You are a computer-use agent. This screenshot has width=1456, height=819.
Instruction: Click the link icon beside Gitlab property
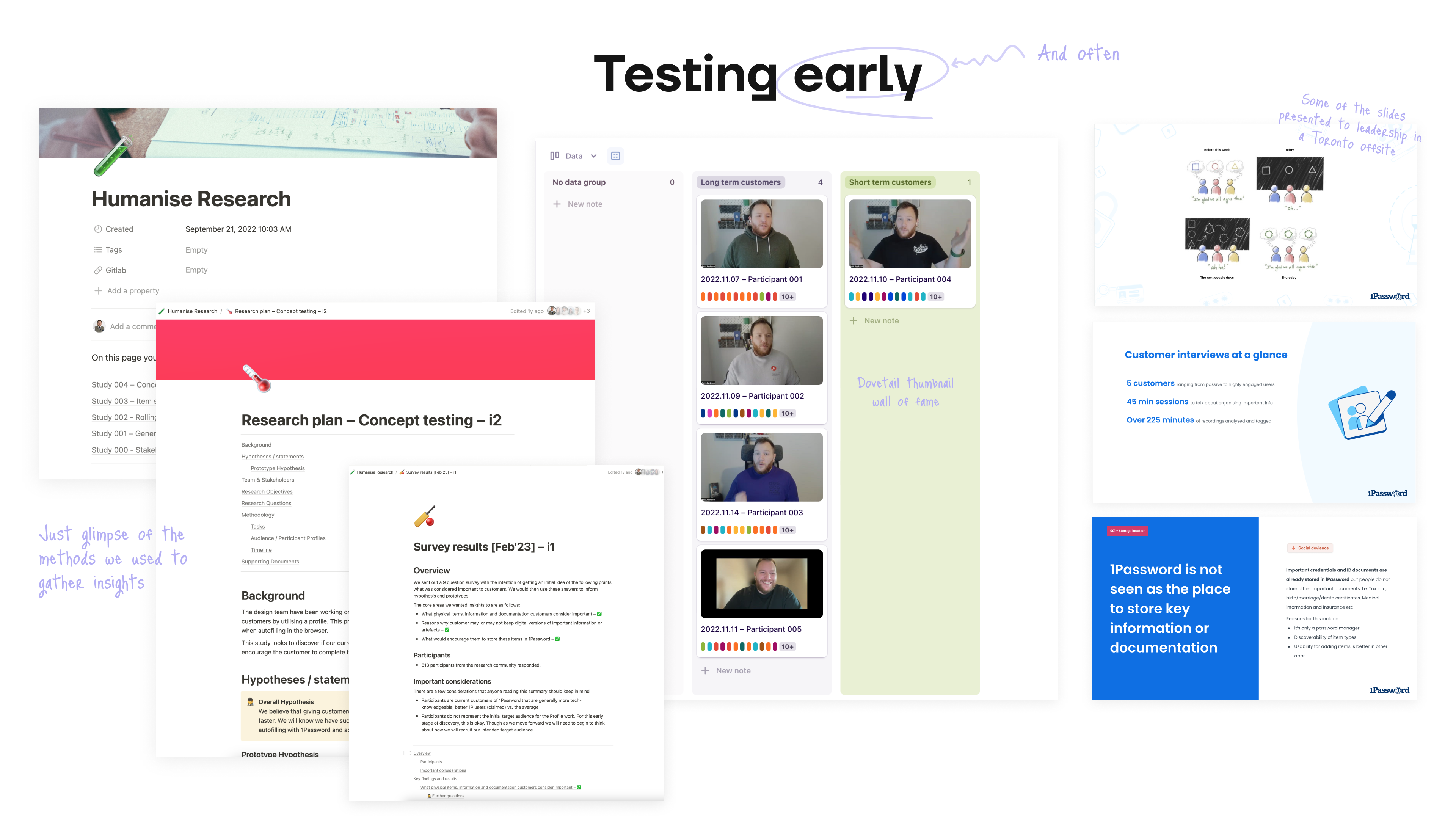[98, 270]
